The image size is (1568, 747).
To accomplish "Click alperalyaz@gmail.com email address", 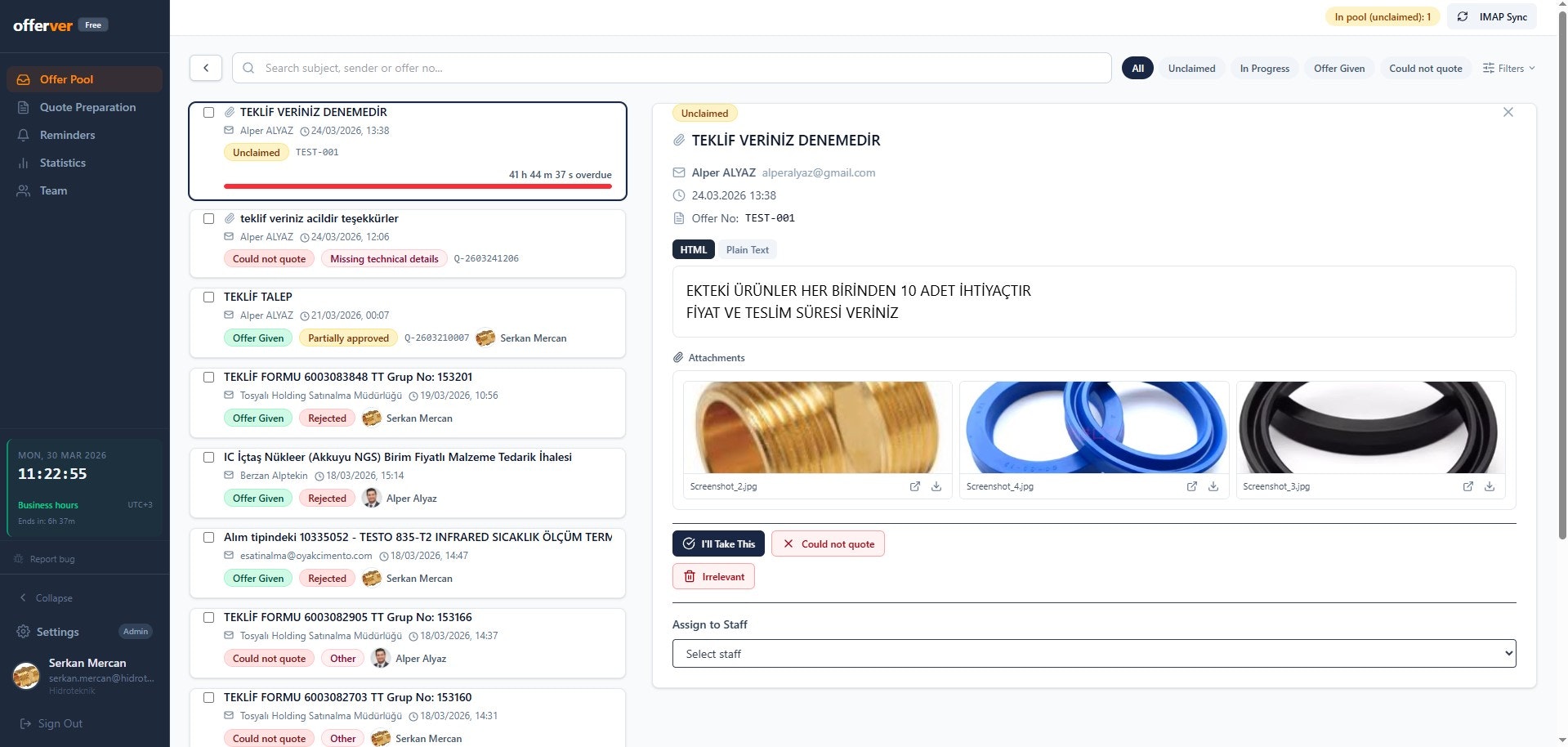I will coord(819,172).
